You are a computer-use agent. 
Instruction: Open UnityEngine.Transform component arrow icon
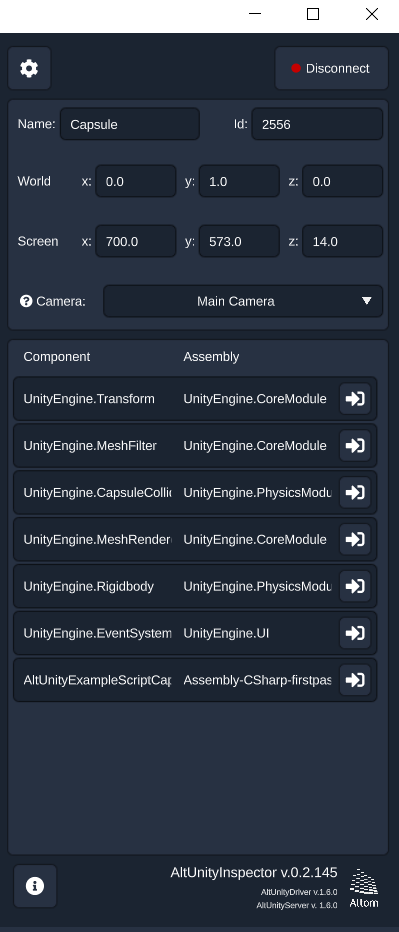coord(355,399)
